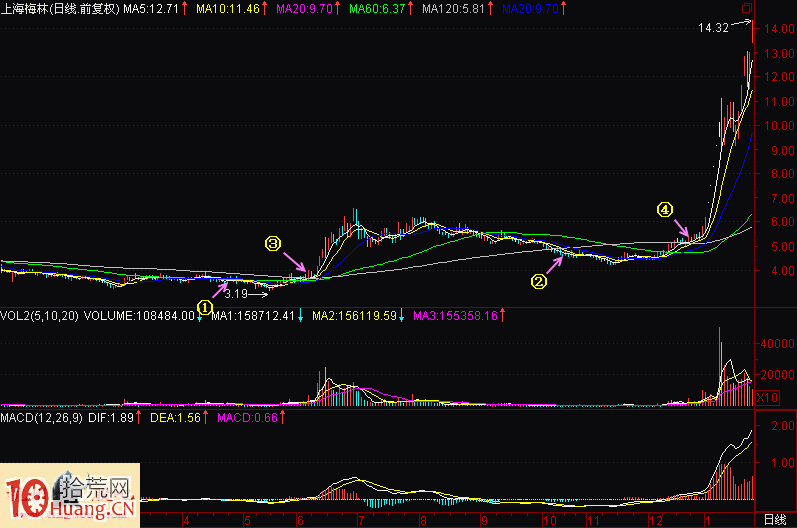Jump to month 7 on the time axis
This screenshot has height=528, width=797.
point(361,520)
